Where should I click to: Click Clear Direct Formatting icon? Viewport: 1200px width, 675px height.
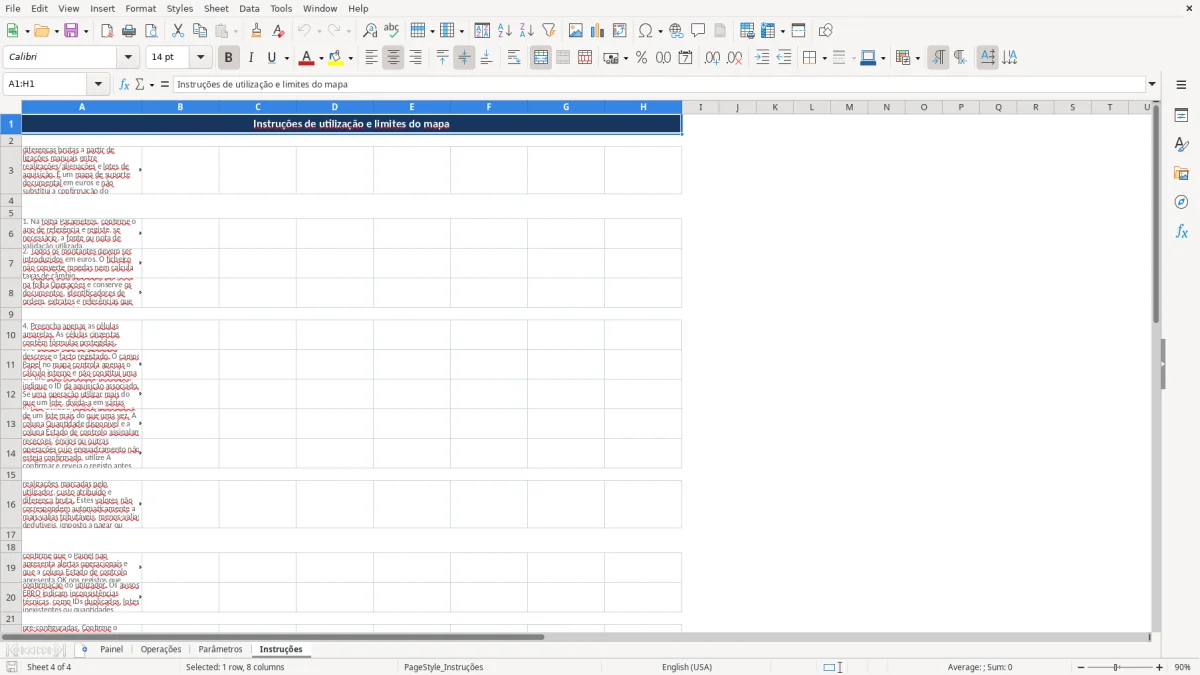[x=279, y=31]
